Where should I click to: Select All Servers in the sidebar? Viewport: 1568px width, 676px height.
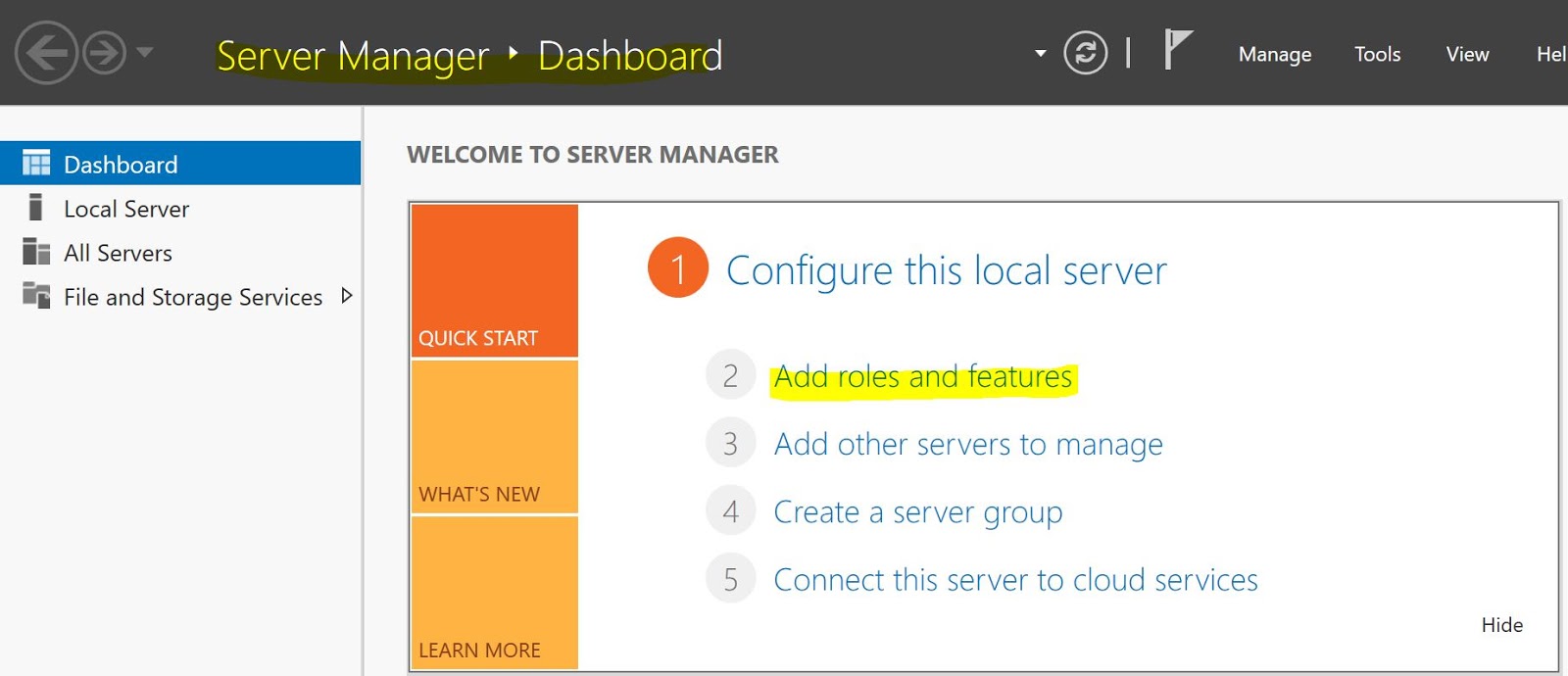coord(180,253)
